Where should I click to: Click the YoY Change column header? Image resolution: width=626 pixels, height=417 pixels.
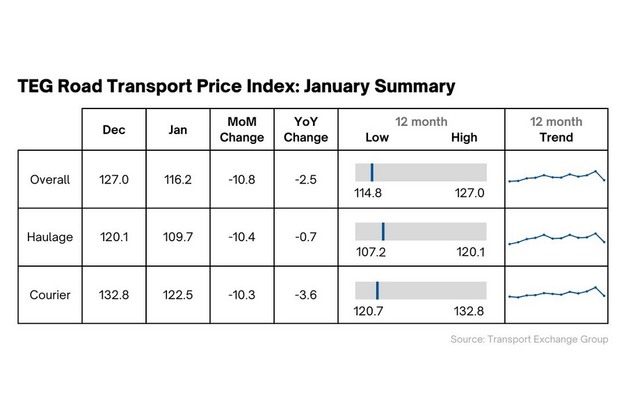coord(305,129)
